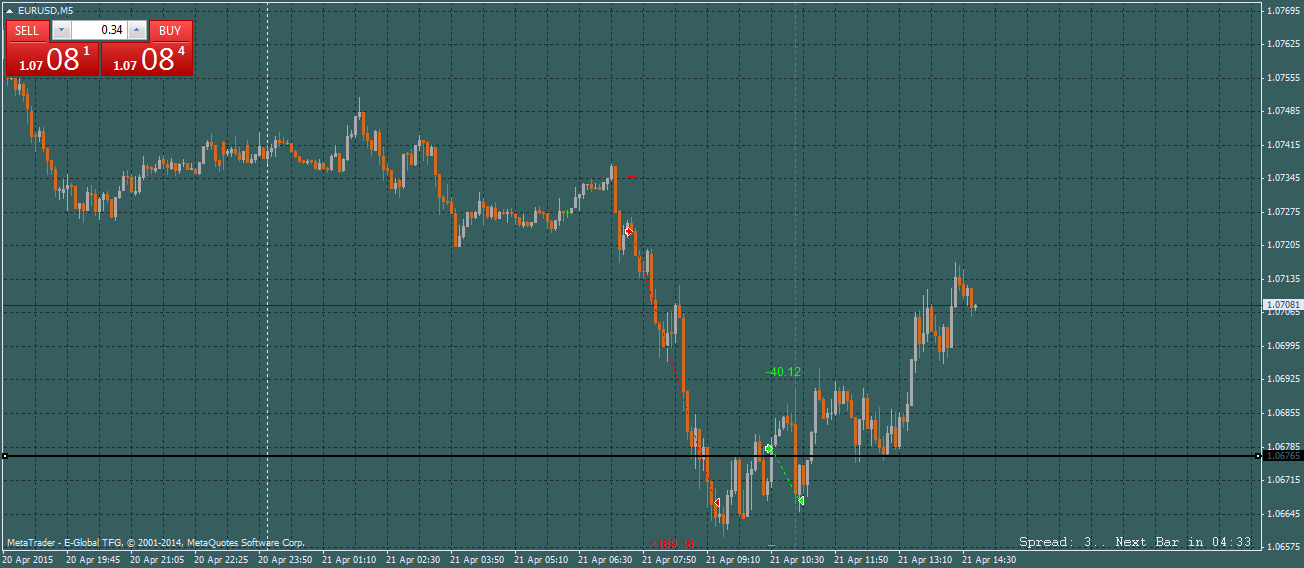Click the 1.07555 price scale label

[1283, 77]
